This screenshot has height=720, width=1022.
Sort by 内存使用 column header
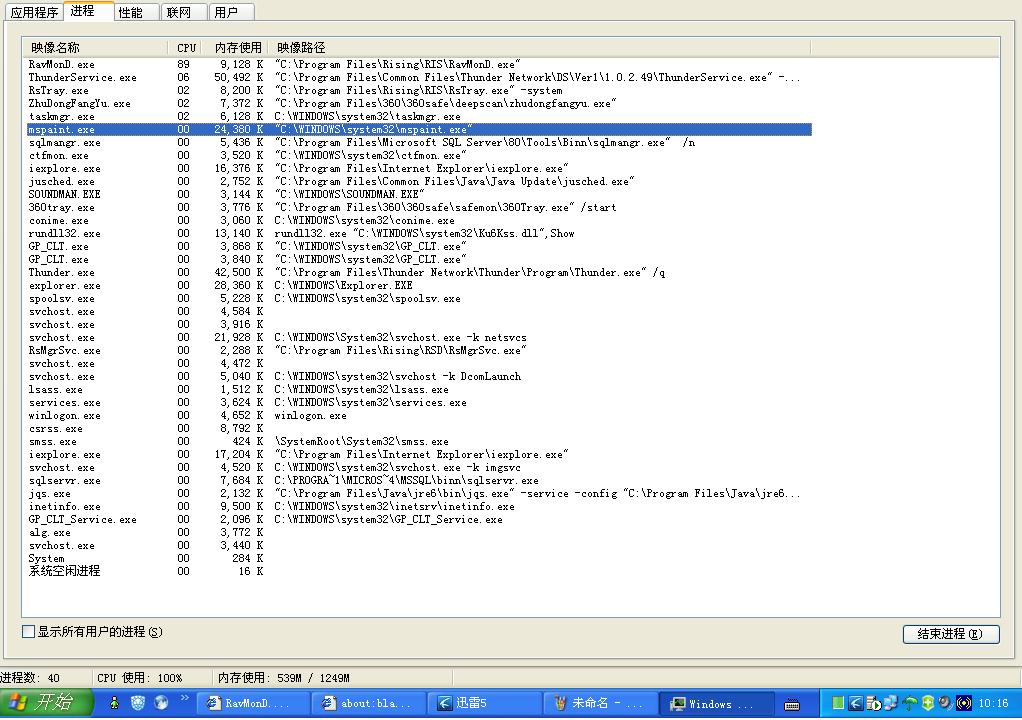237,48
